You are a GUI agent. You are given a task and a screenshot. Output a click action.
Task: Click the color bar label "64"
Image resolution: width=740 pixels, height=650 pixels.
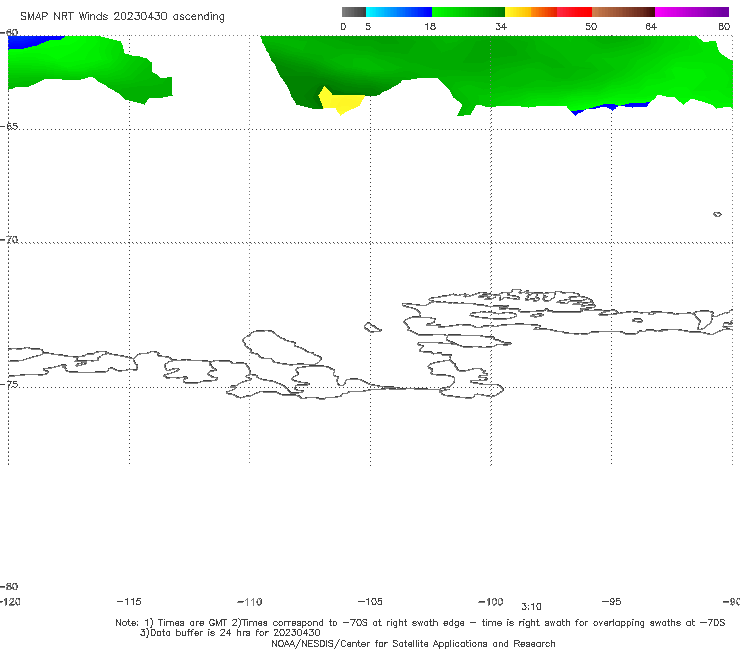[651, 26]
